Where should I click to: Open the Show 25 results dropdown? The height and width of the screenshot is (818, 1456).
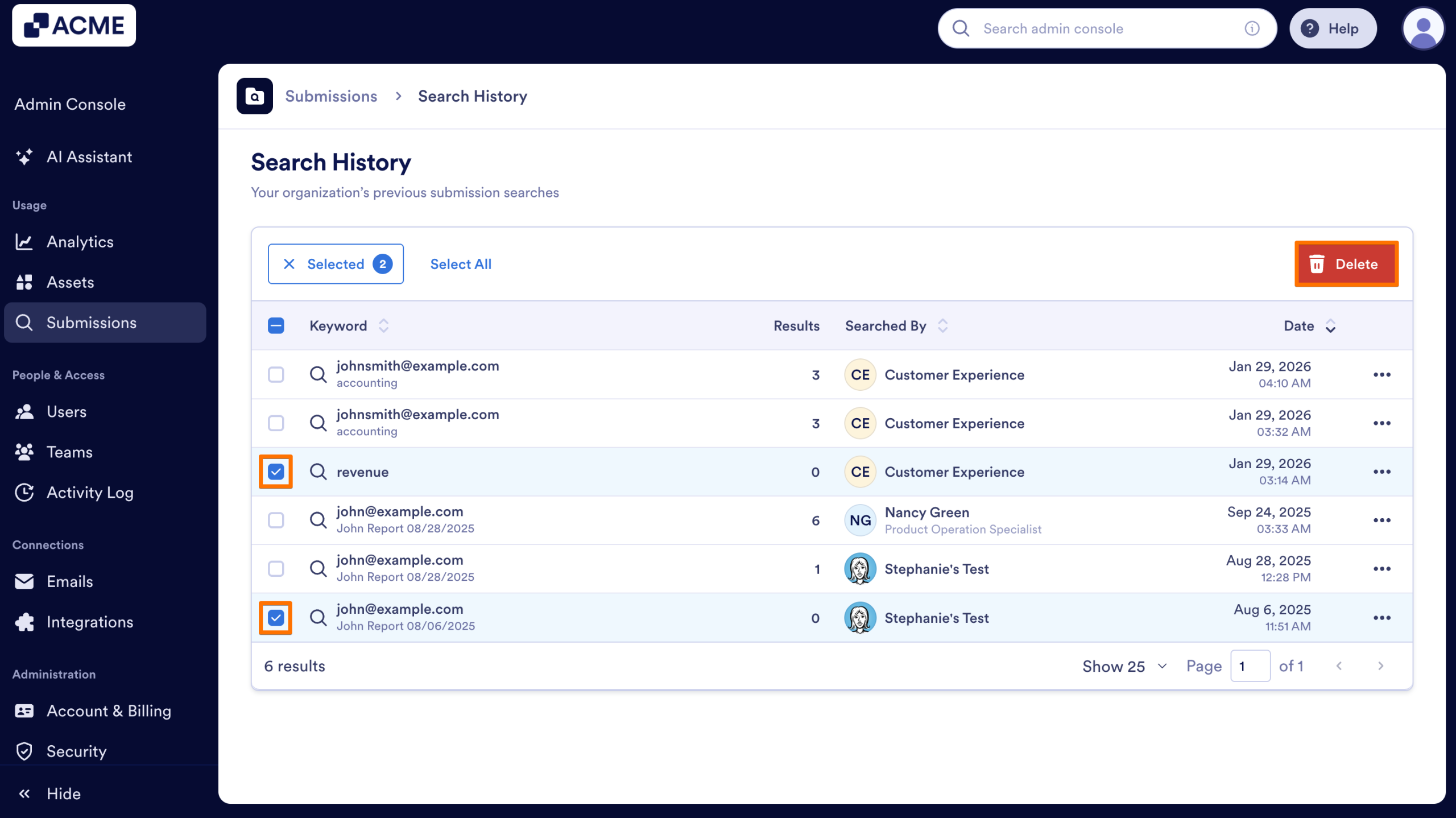pos(1123,666)
